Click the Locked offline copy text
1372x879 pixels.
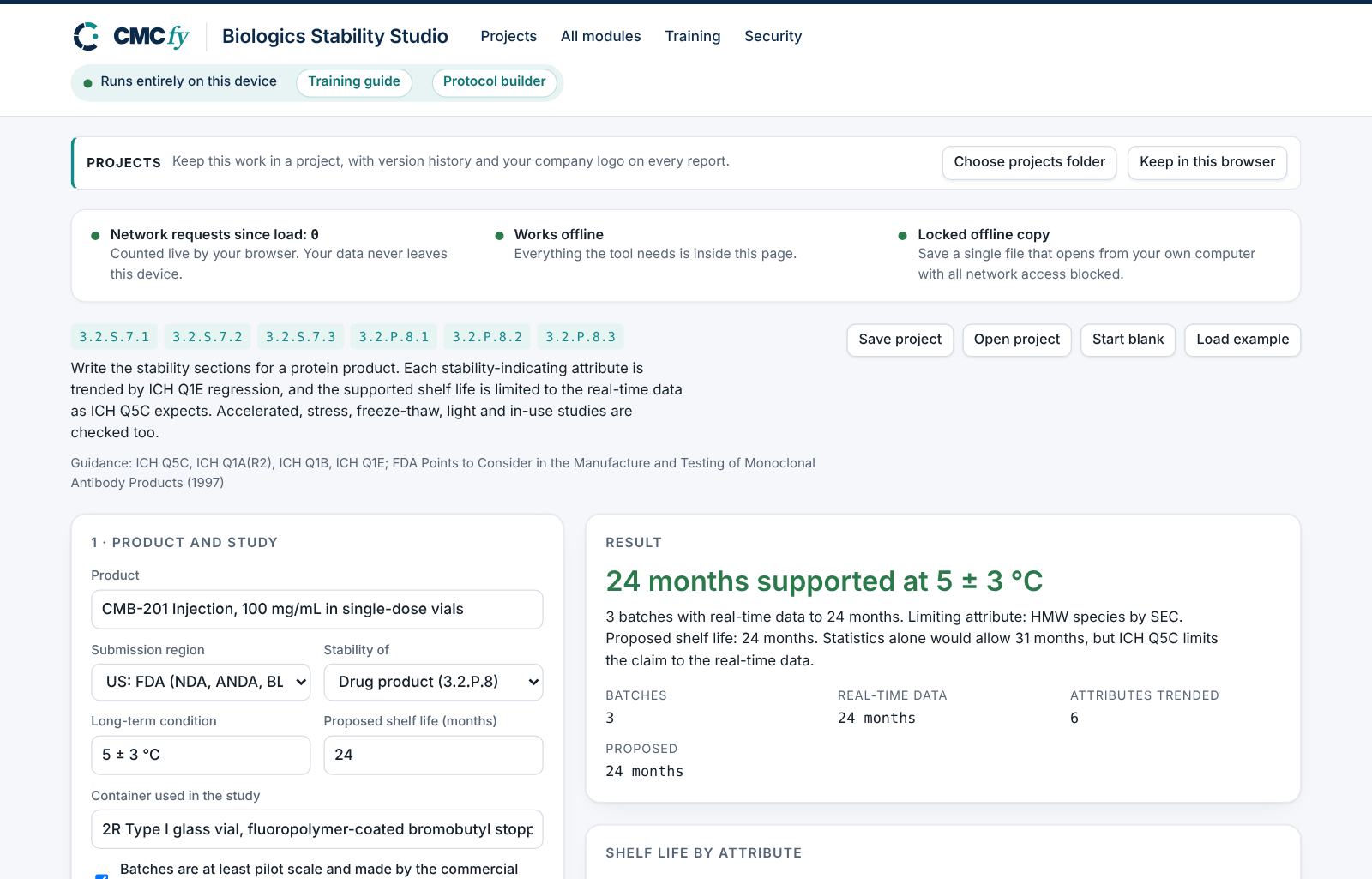pos(984,234)
